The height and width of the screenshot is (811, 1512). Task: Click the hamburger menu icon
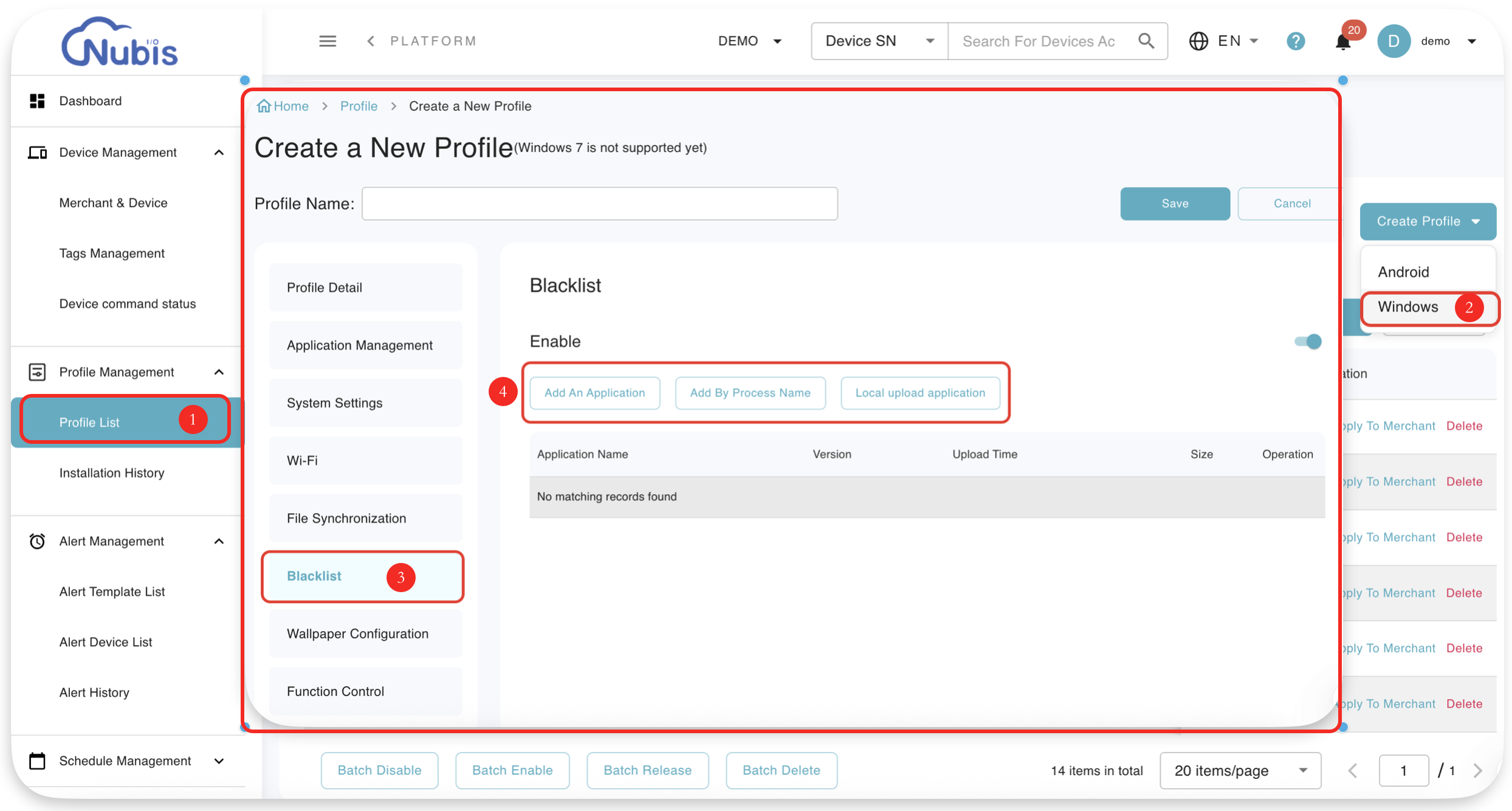tap(328, 41)
